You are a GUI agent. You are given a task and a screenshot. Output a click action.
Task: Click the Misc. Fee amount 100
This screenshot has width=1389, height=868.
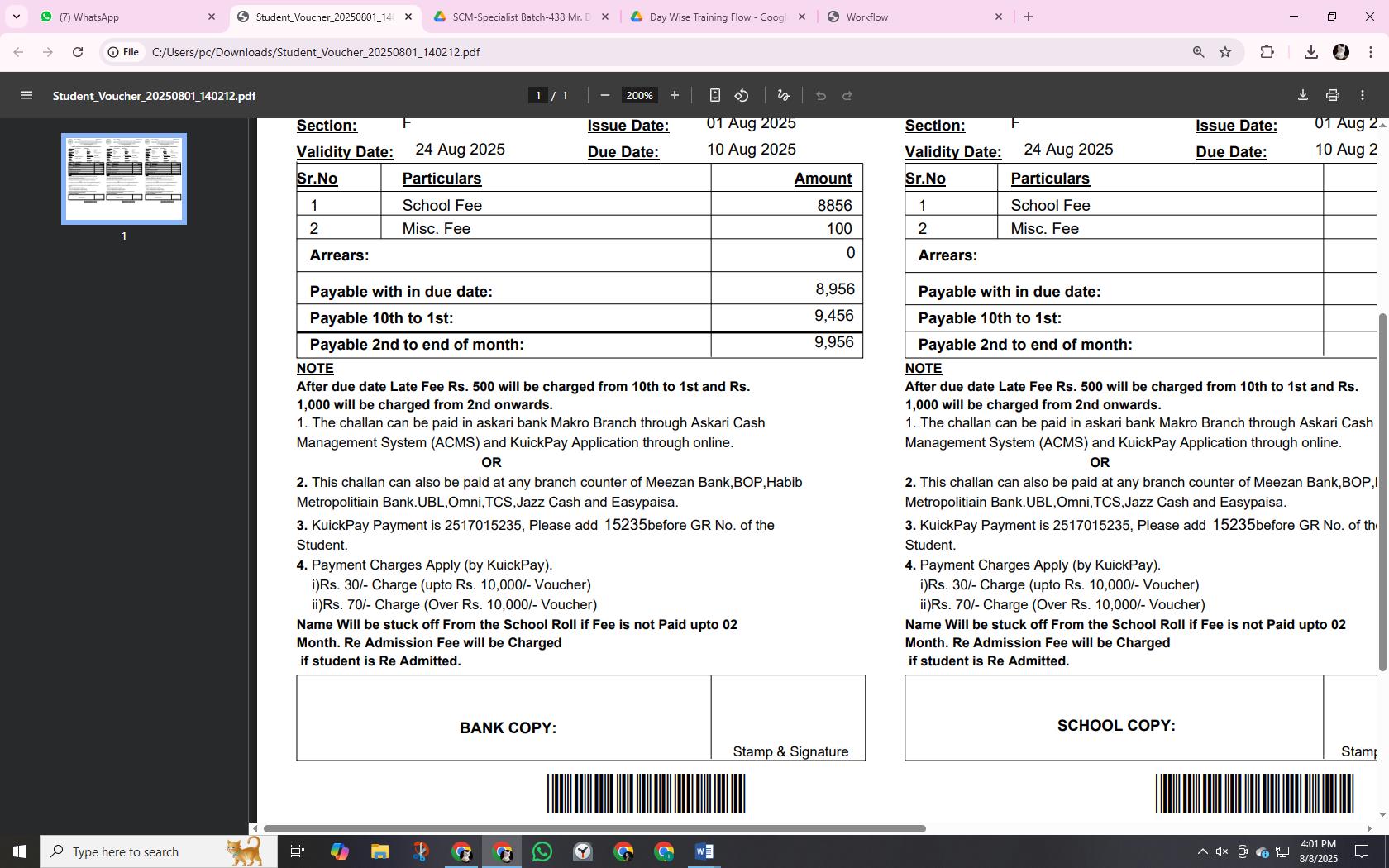(838, 229)
